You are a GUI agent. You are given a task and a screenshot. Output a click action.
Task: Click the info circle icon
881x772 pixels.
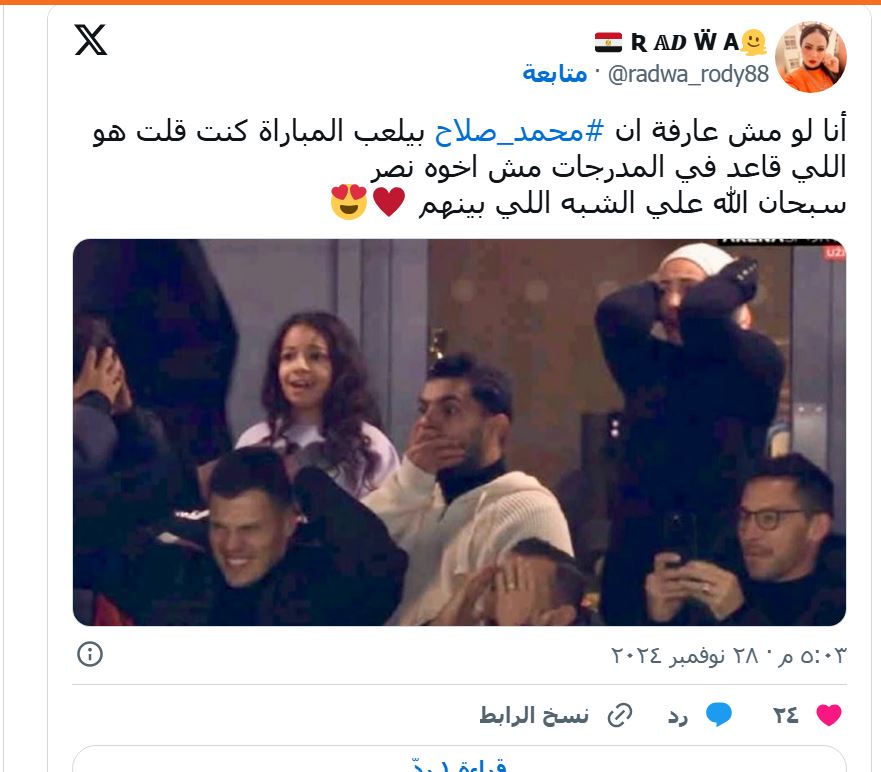click(x=90, y=654)
